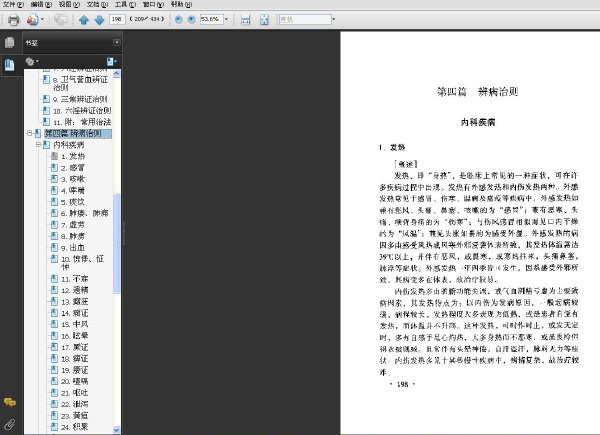Click the bookmarks scrollbar up arrow
The width and height of the screenshot is (600, 435).
click(117, 73)
